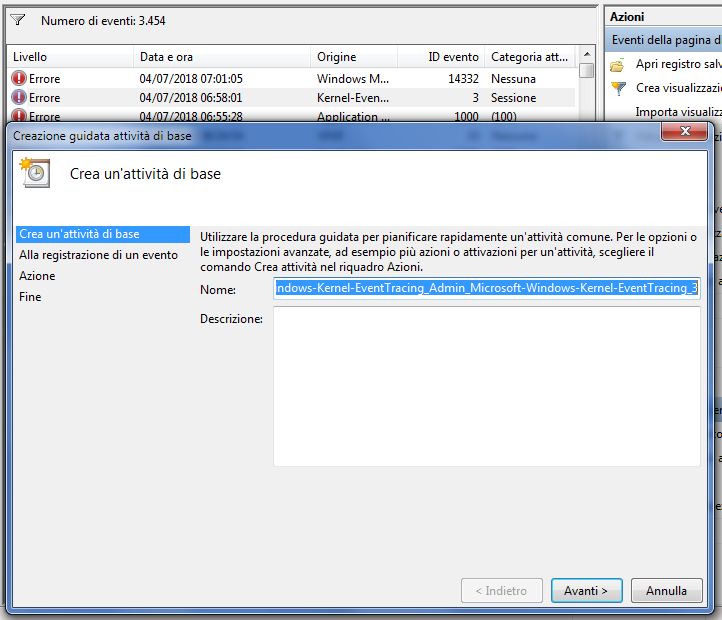Click the error icon of the 07:01:05 event
Image resolution: width=722 pixels, height=620 pixels.
click(x=19, y=79)
